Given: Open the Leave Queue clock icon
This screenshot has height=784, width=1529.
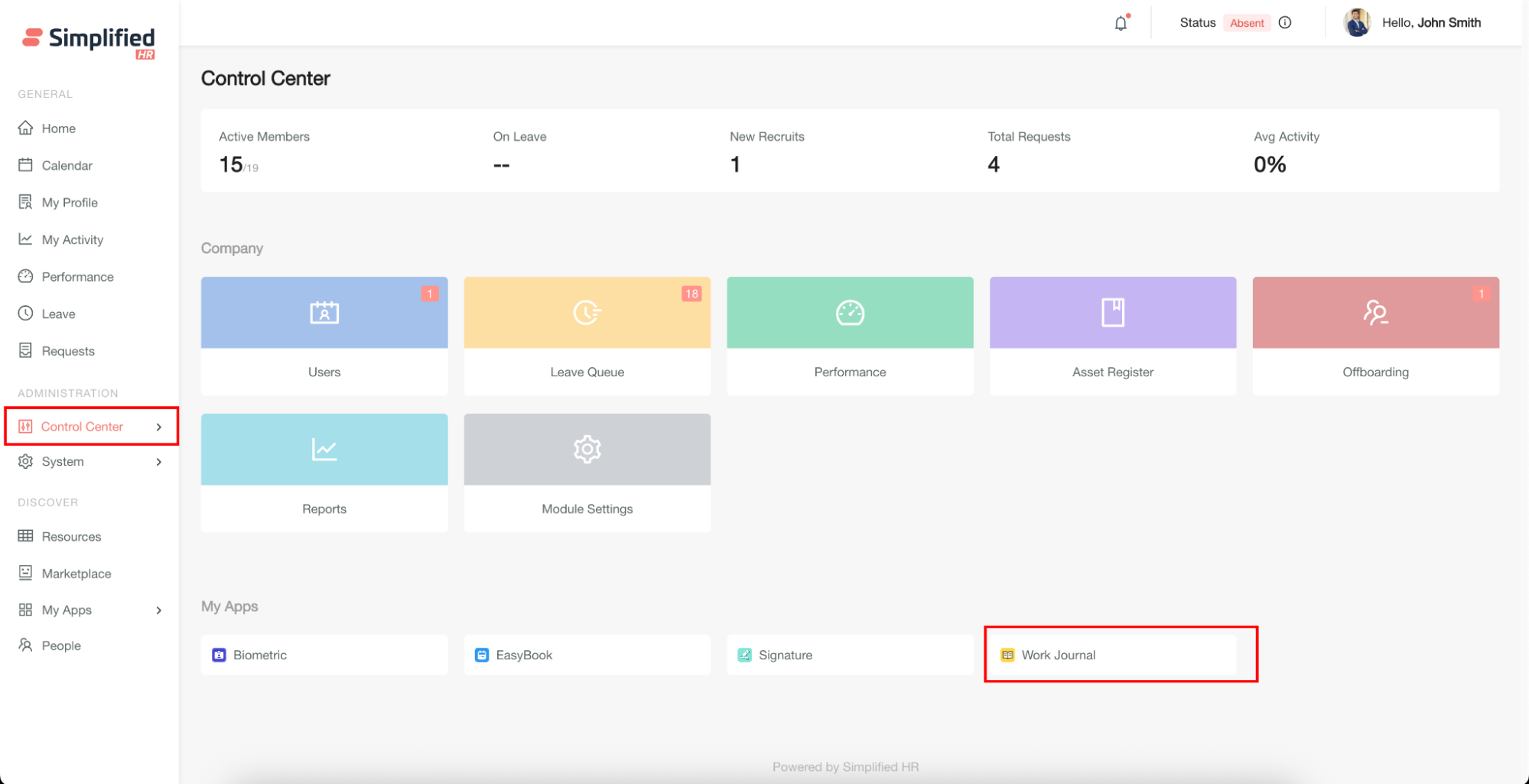Looking at the screenshot, I should 587,313.
